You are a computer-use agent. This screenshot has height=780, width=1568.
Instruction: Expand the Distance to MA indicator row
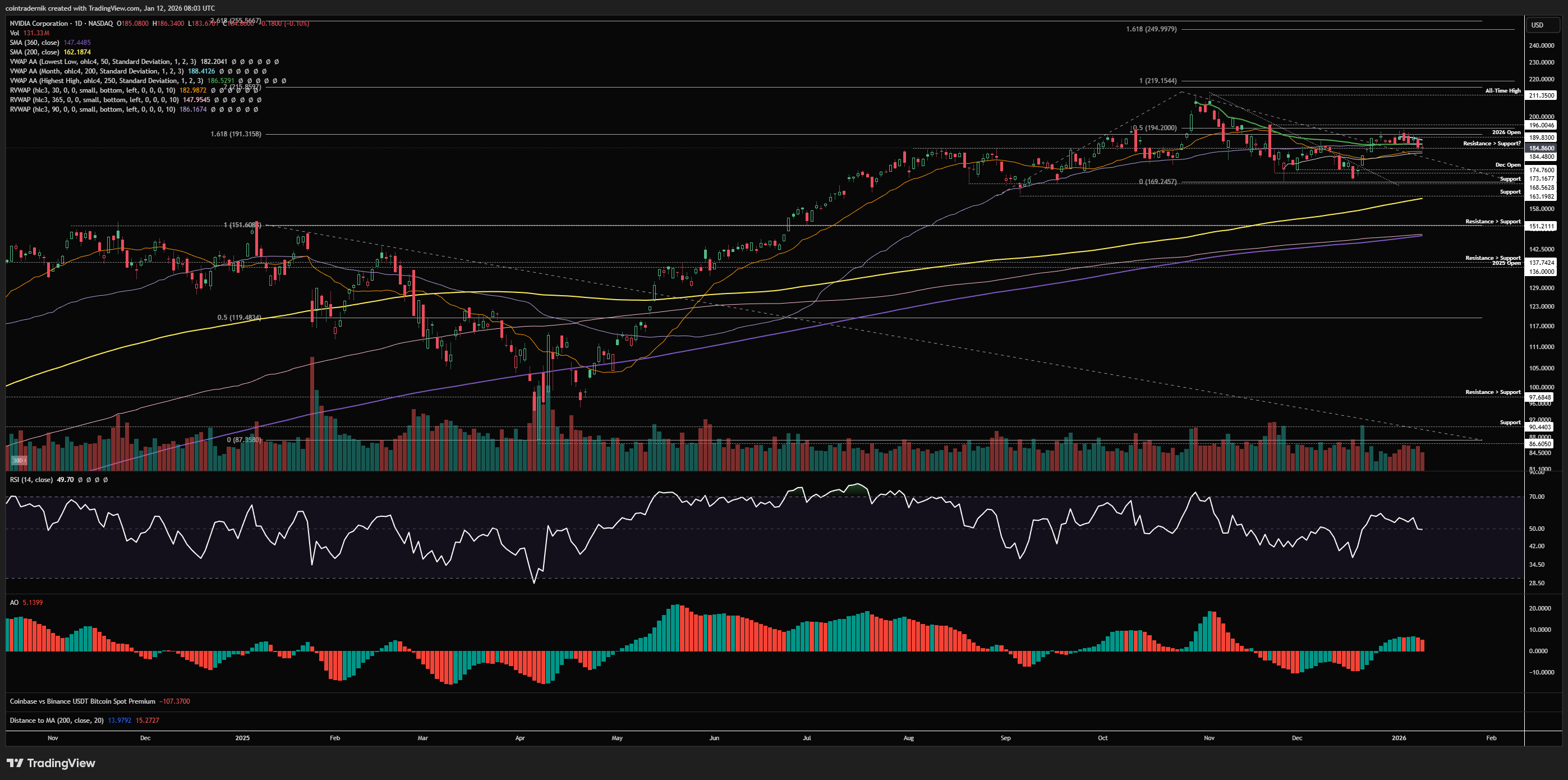click(56, 721)
